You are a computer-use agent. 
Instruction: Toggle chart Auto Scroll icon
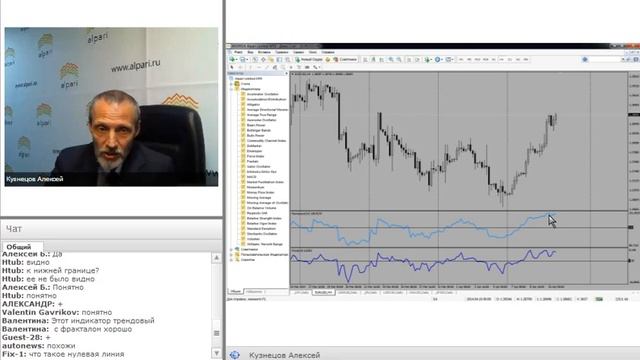[409, 60]
